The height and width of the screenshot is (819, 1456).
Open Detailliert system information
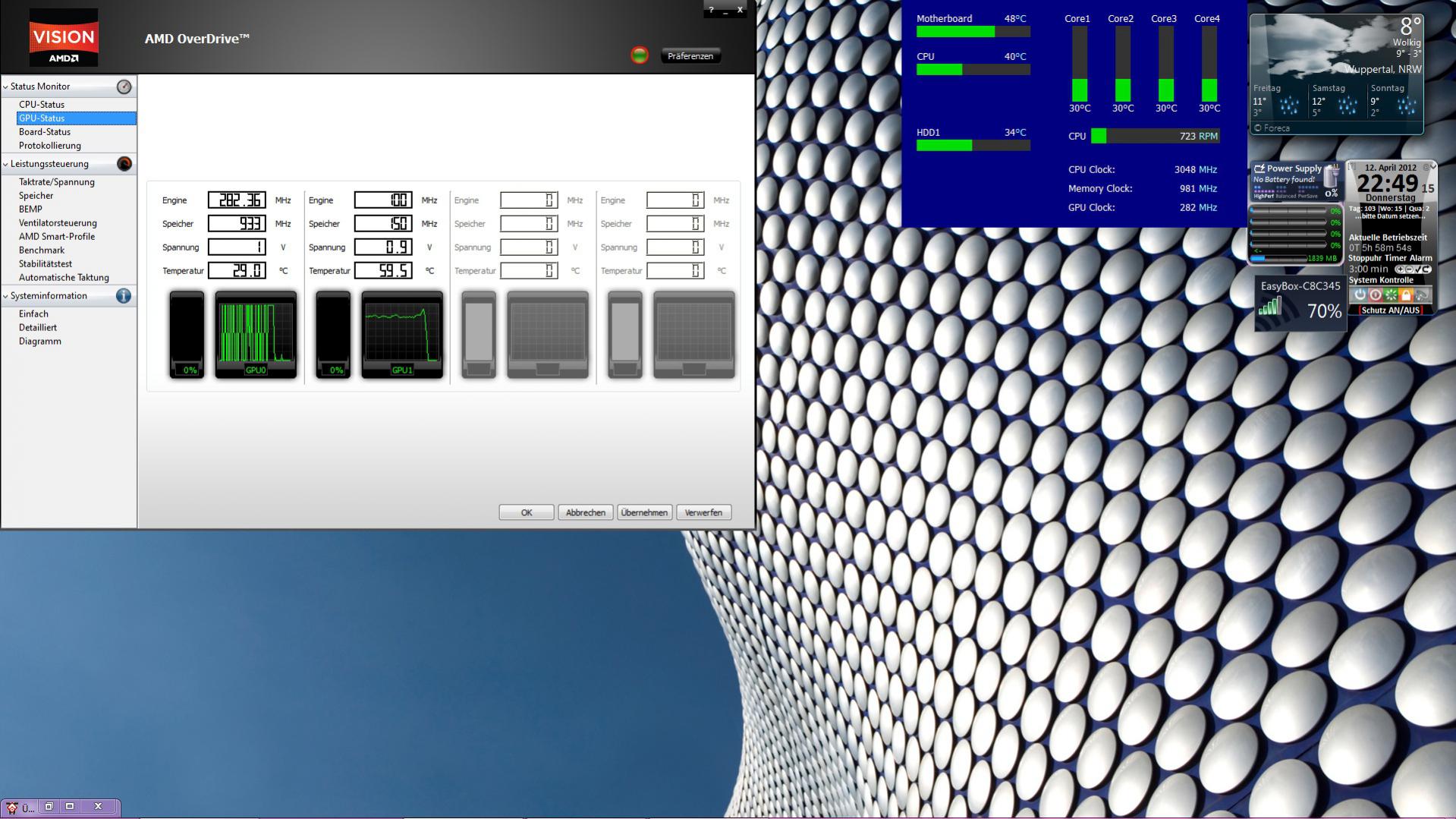(38, 328)
